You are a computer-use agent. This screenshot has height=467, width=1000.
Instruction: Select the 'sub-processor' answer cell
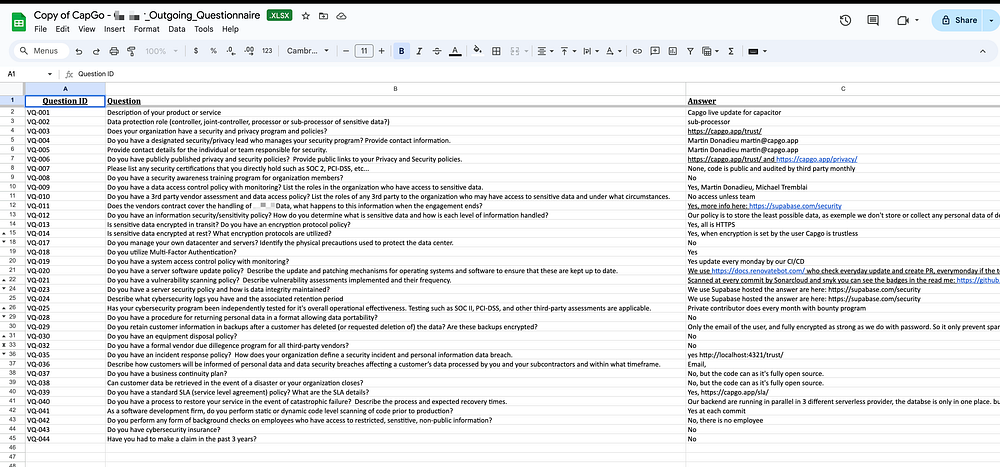842,121
